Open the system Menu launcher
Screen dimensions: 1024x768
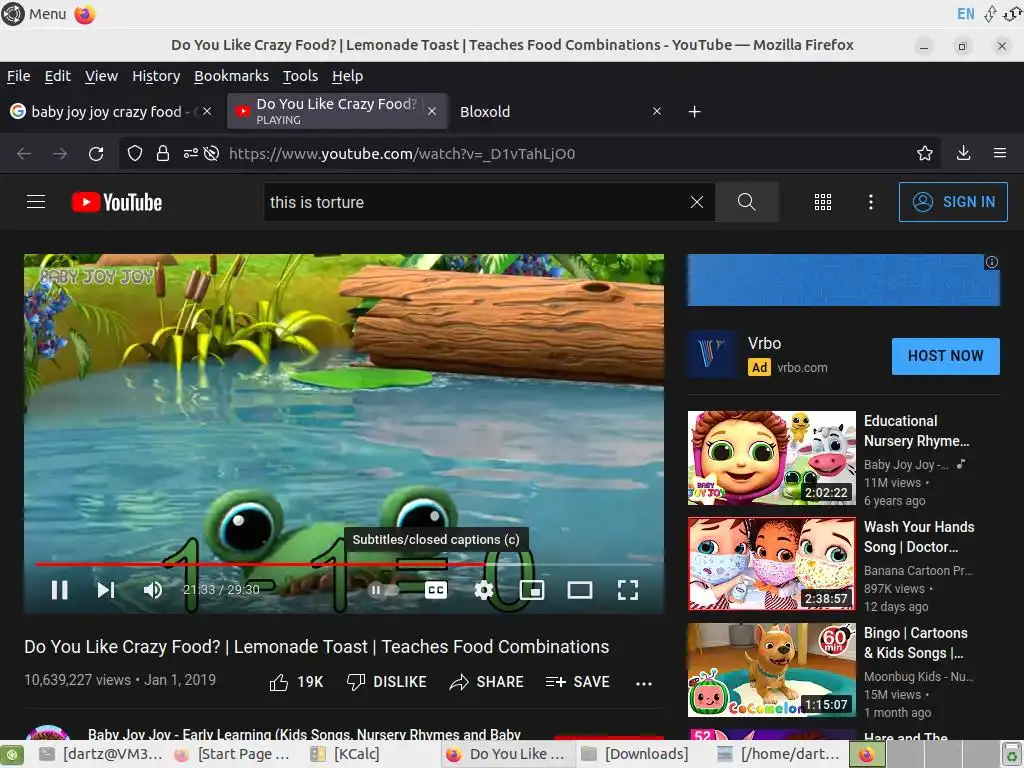(34, 14)
